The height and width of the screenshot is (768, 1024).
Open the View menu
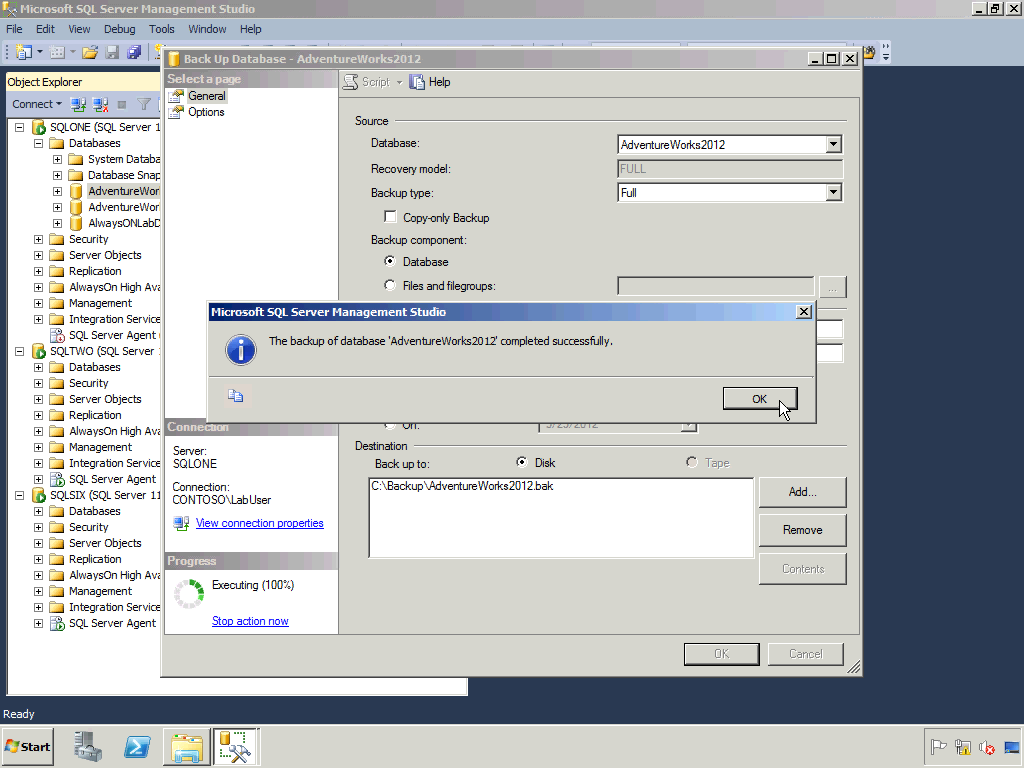[79, 29]
